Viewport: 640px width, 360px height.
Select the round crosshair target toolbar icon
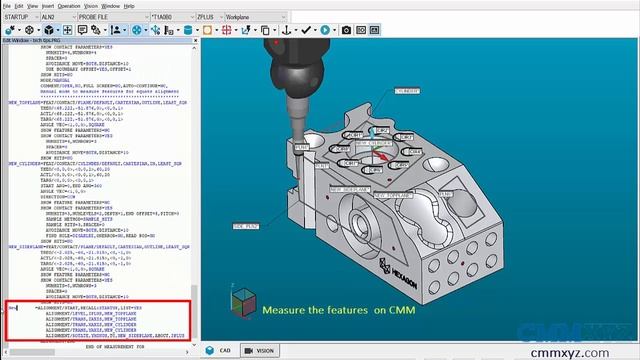click(29, 30)
